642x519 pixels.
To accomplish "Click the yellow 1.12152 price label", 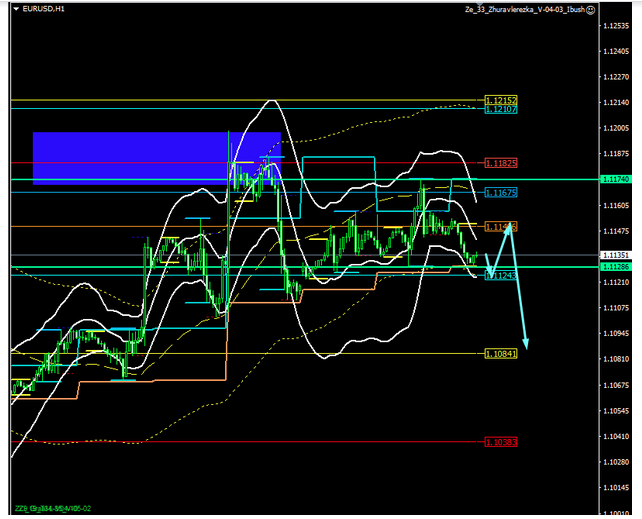I will point(500,100).
